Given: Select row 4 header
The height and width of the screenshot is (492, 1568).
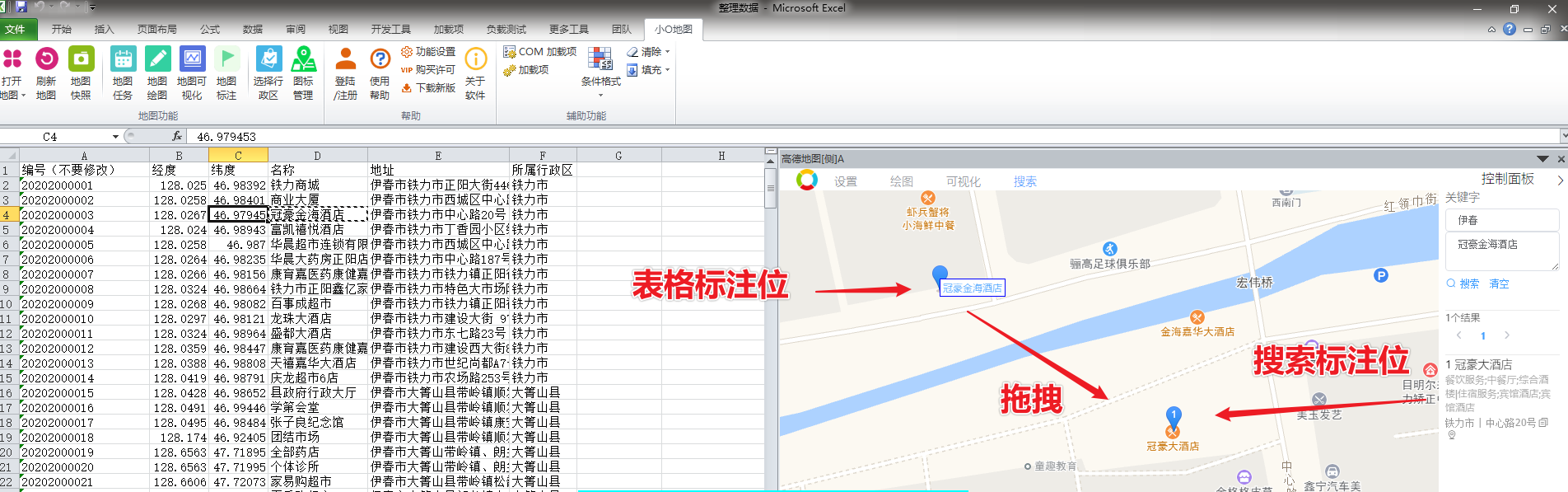Looking at the screenshot, I should tap(9, 214).
